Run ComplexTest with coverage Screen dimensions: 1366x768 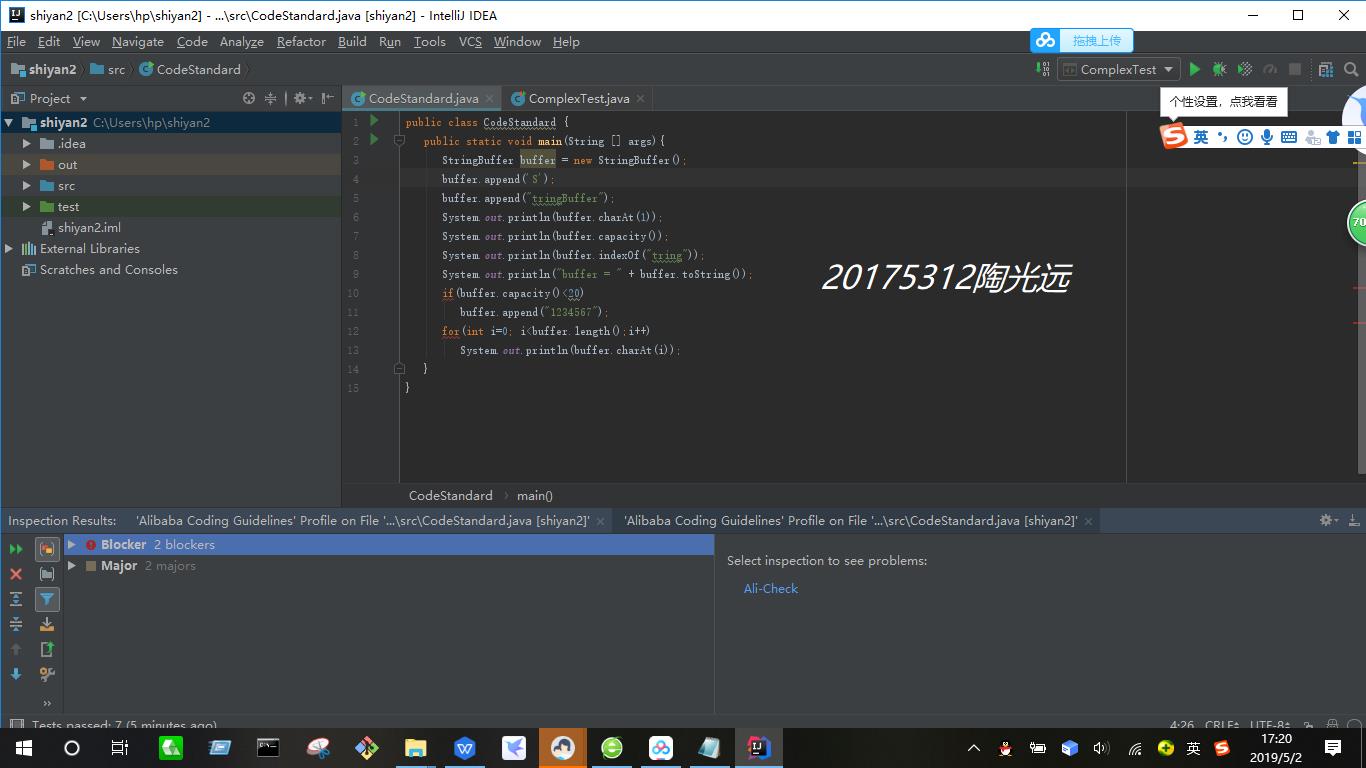[1245, 69]
